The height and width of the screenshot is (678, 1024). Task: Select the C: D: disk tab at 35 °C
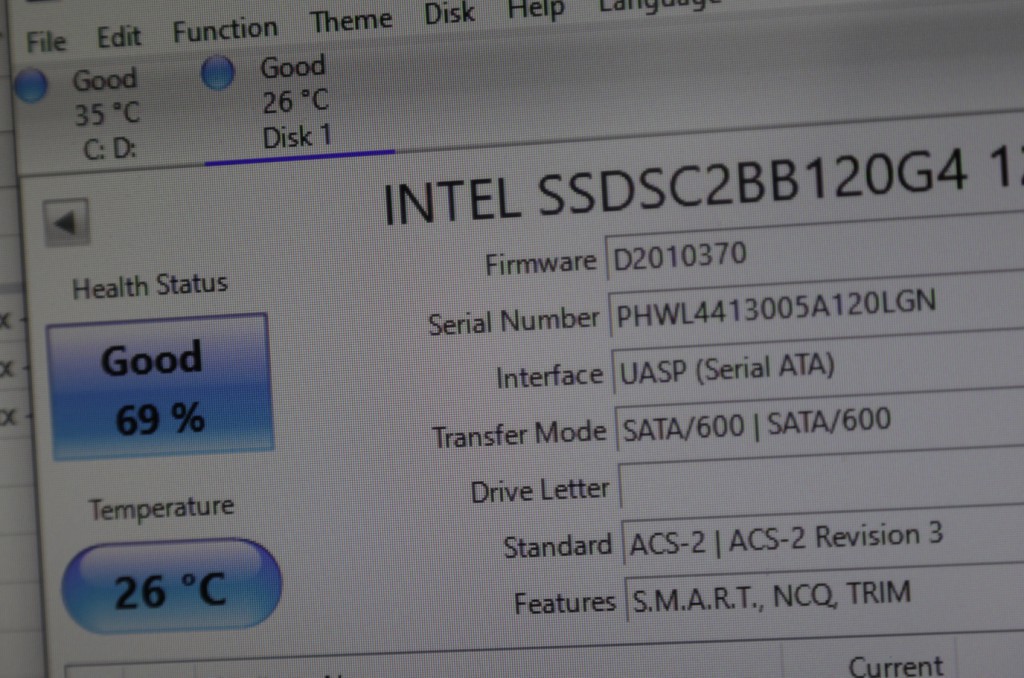[106, 114]
